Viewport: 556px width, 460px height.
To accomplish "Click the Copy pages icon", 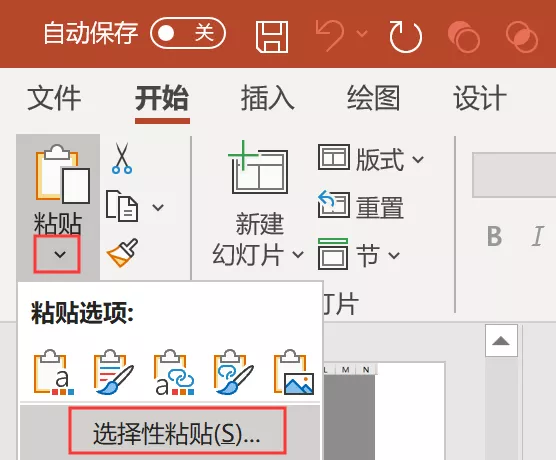I will [x=122, y=206].
